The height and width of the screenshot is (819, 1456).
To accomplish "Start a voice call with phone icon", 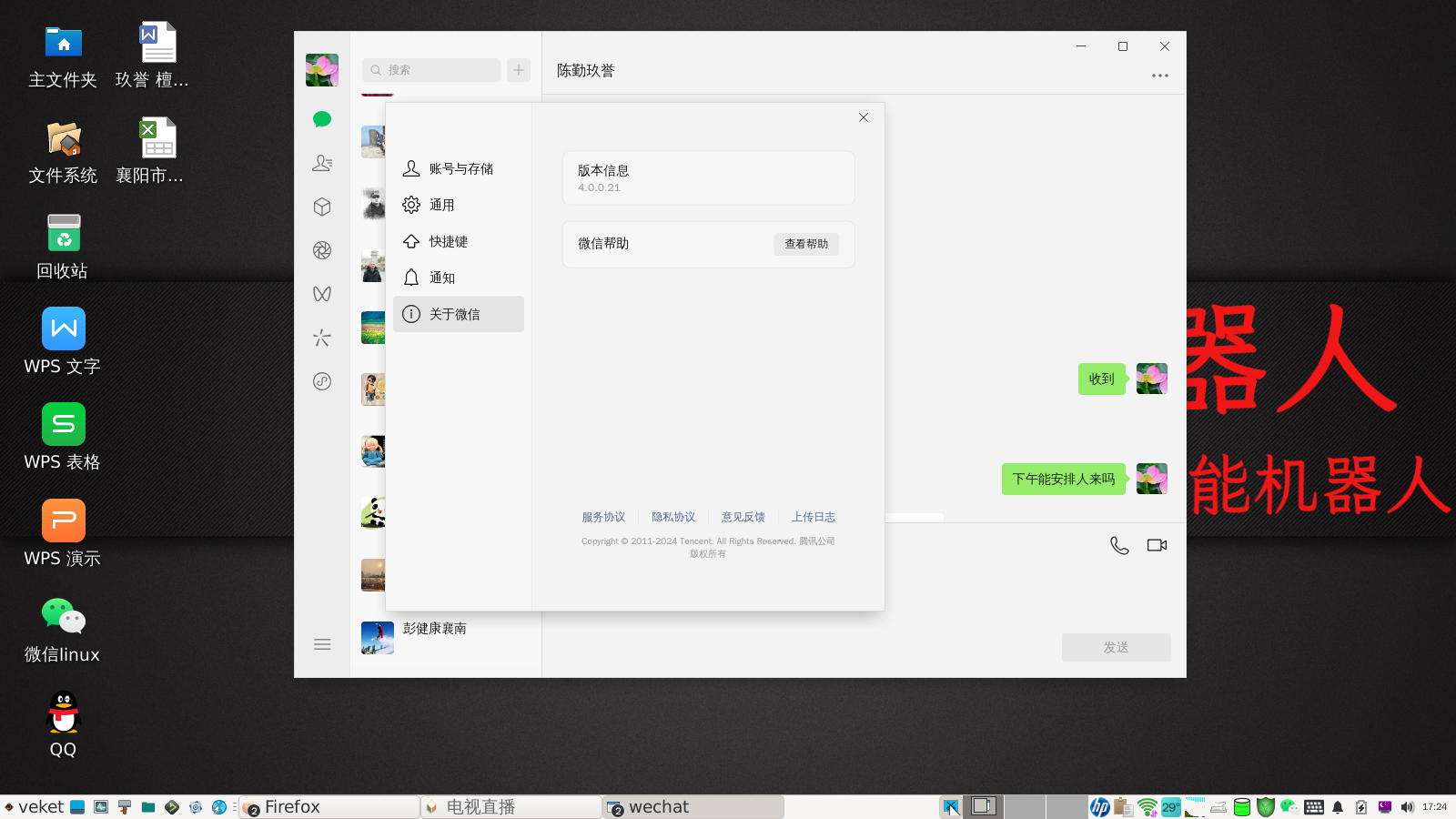I will pos(1119,545).
